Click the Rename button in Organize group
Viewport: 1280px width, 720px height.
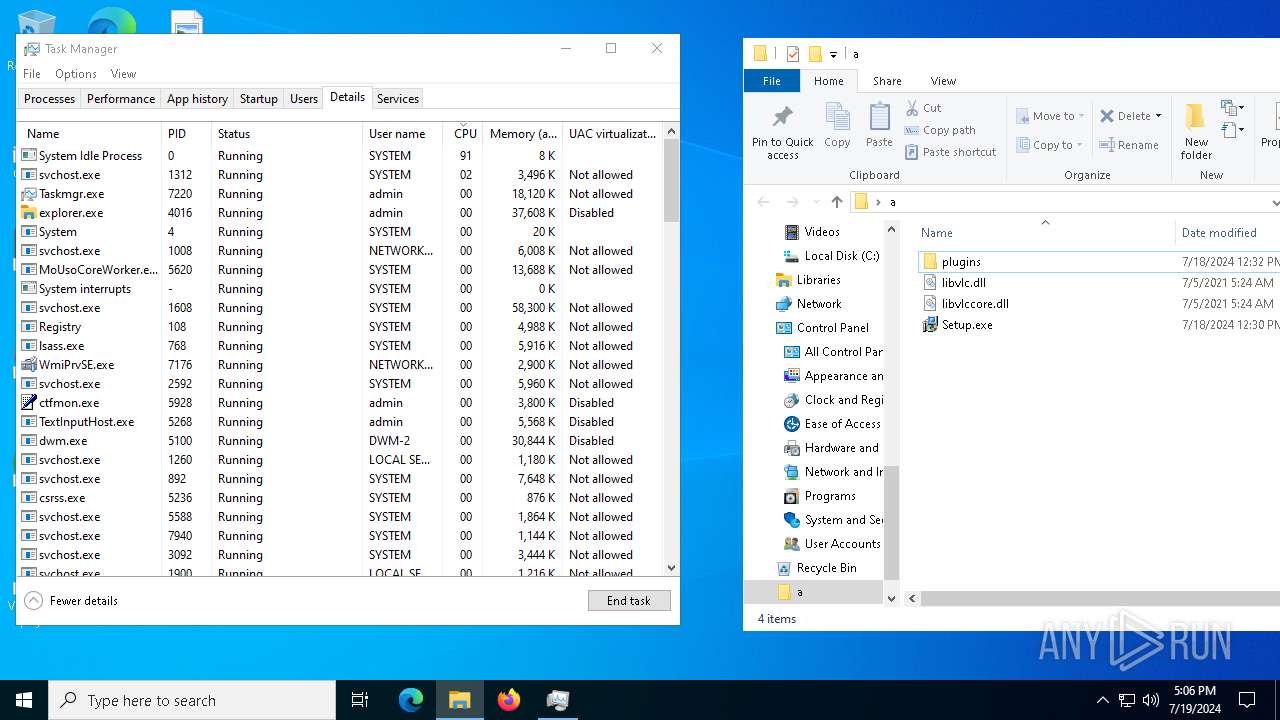[1129, 145]
